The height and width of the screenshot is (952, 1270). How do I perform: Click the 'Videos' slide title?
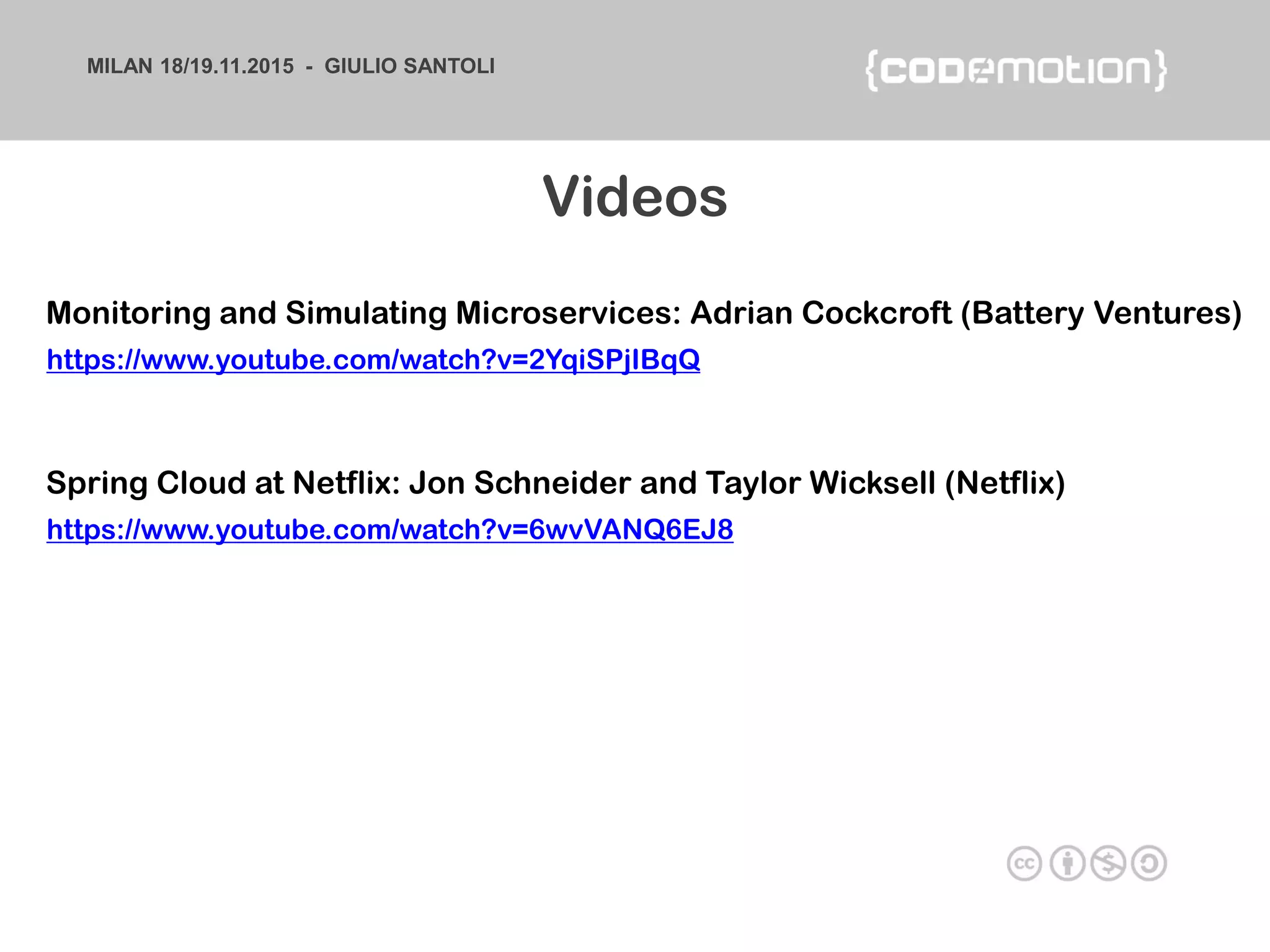coord(635,196)
